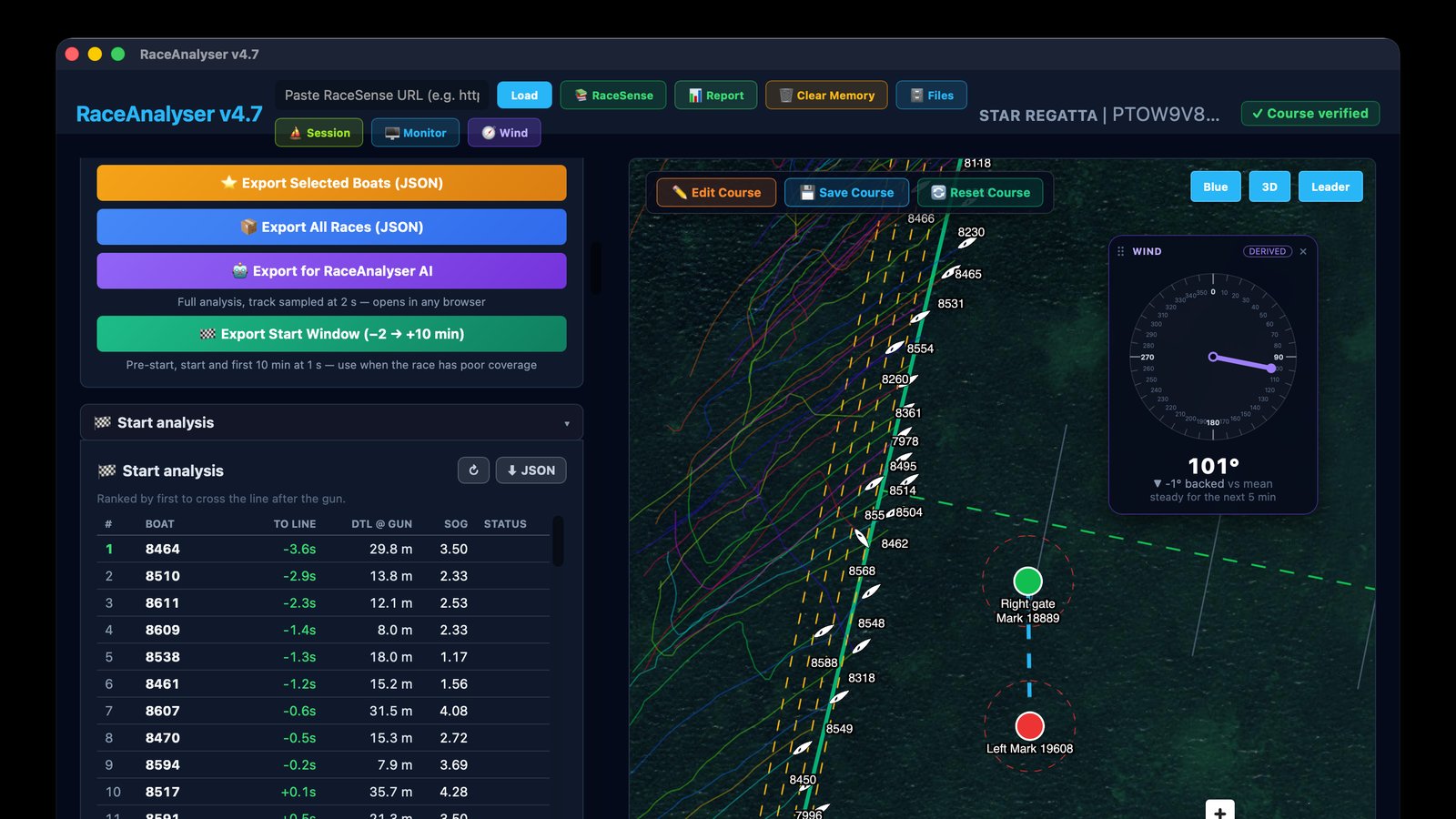Select the green Right gate mark
The height and width of the screenshot is (819, 1456).
1027,581
